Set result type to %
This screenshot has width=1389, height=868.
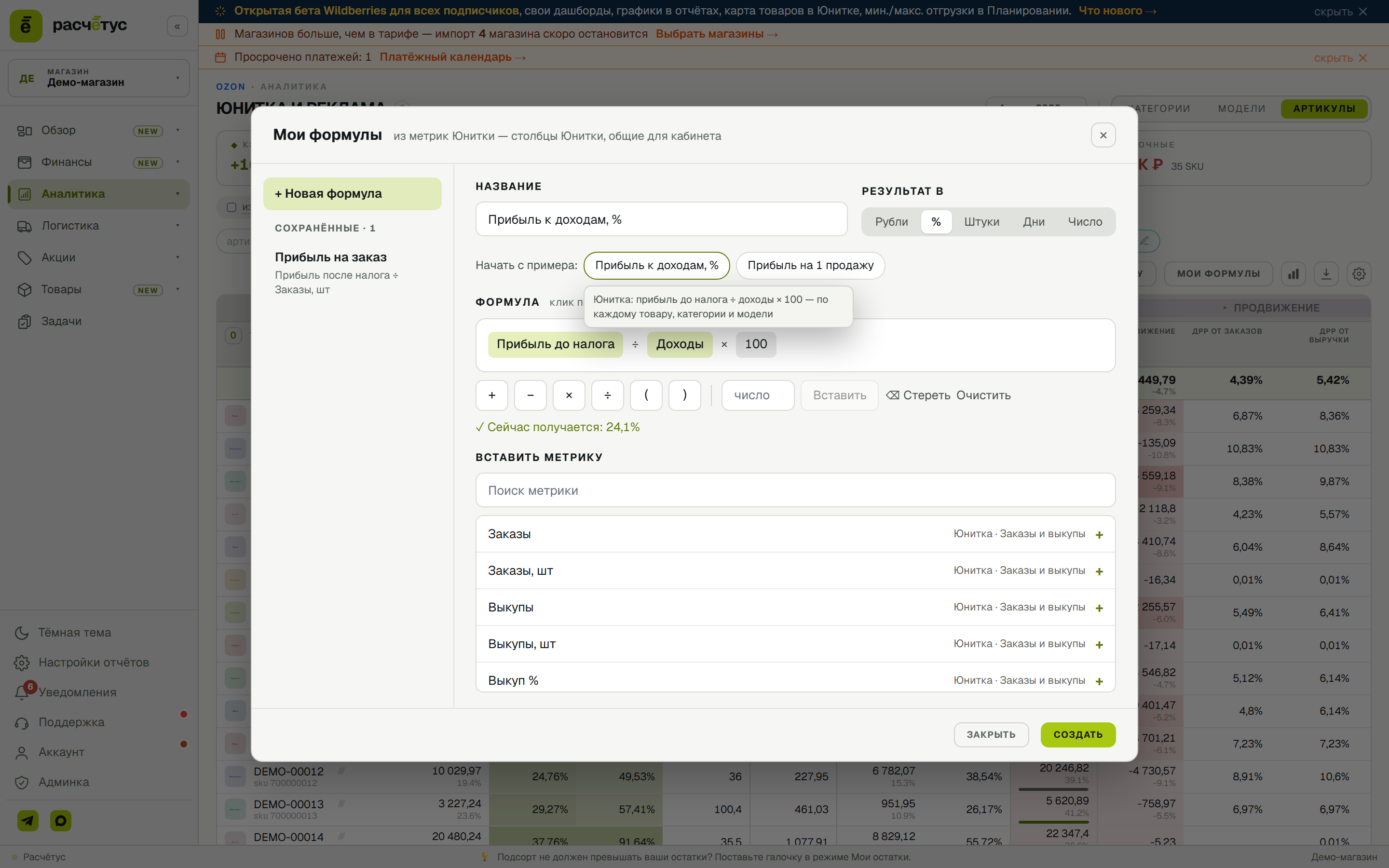pyautogui.click(x=936, y=222)
